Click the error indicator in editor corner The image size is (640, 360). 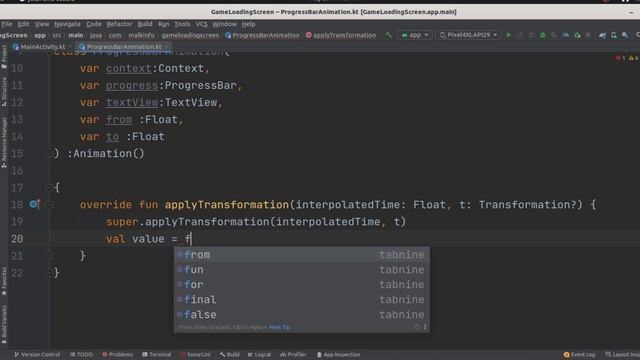(x=620, y=58)
